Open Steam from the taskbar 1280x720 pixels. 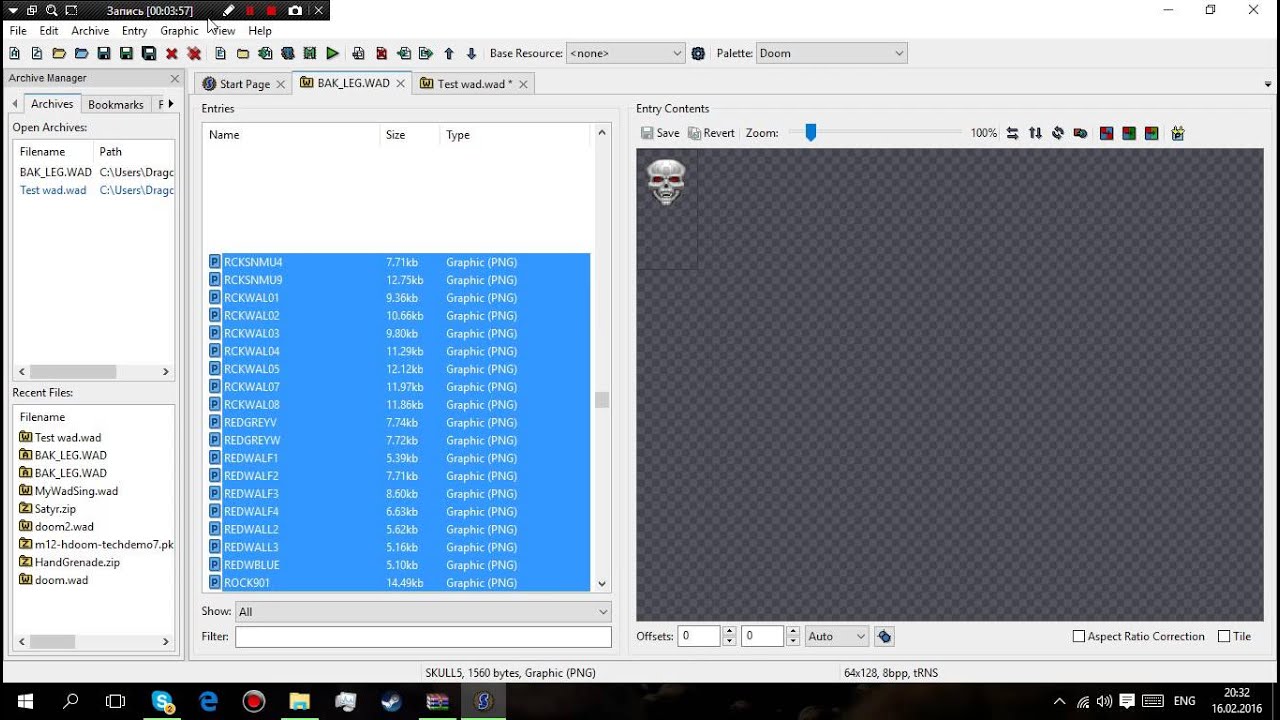point(391,701)
